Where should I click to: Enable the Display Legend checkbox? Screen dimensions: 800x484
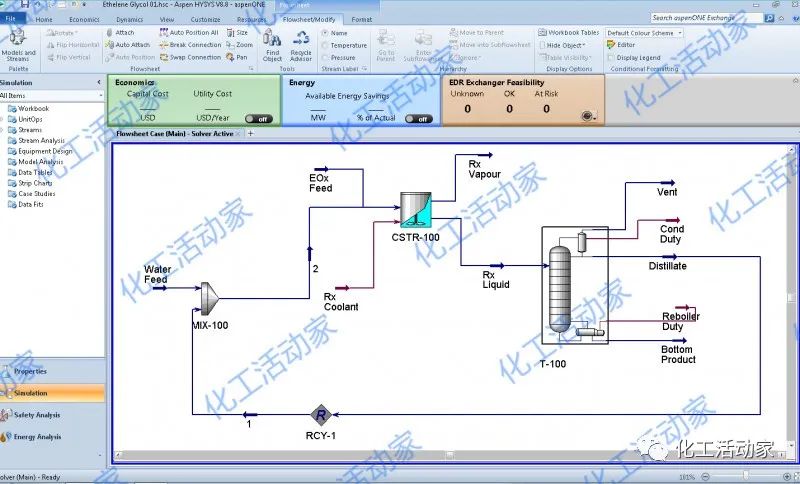pos(611,58)
